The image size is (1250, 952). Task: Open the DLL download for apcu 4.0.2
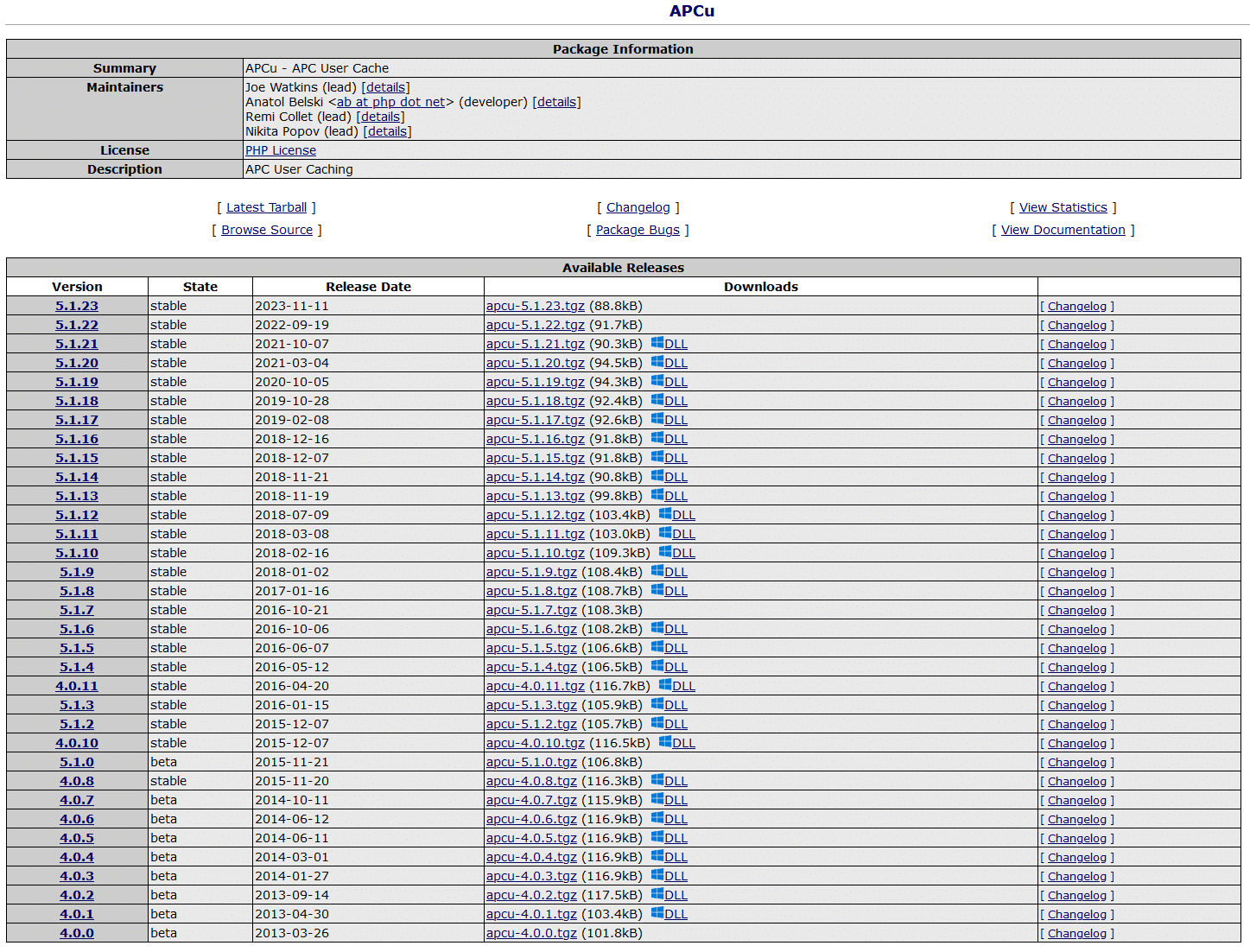click(669, 895)
